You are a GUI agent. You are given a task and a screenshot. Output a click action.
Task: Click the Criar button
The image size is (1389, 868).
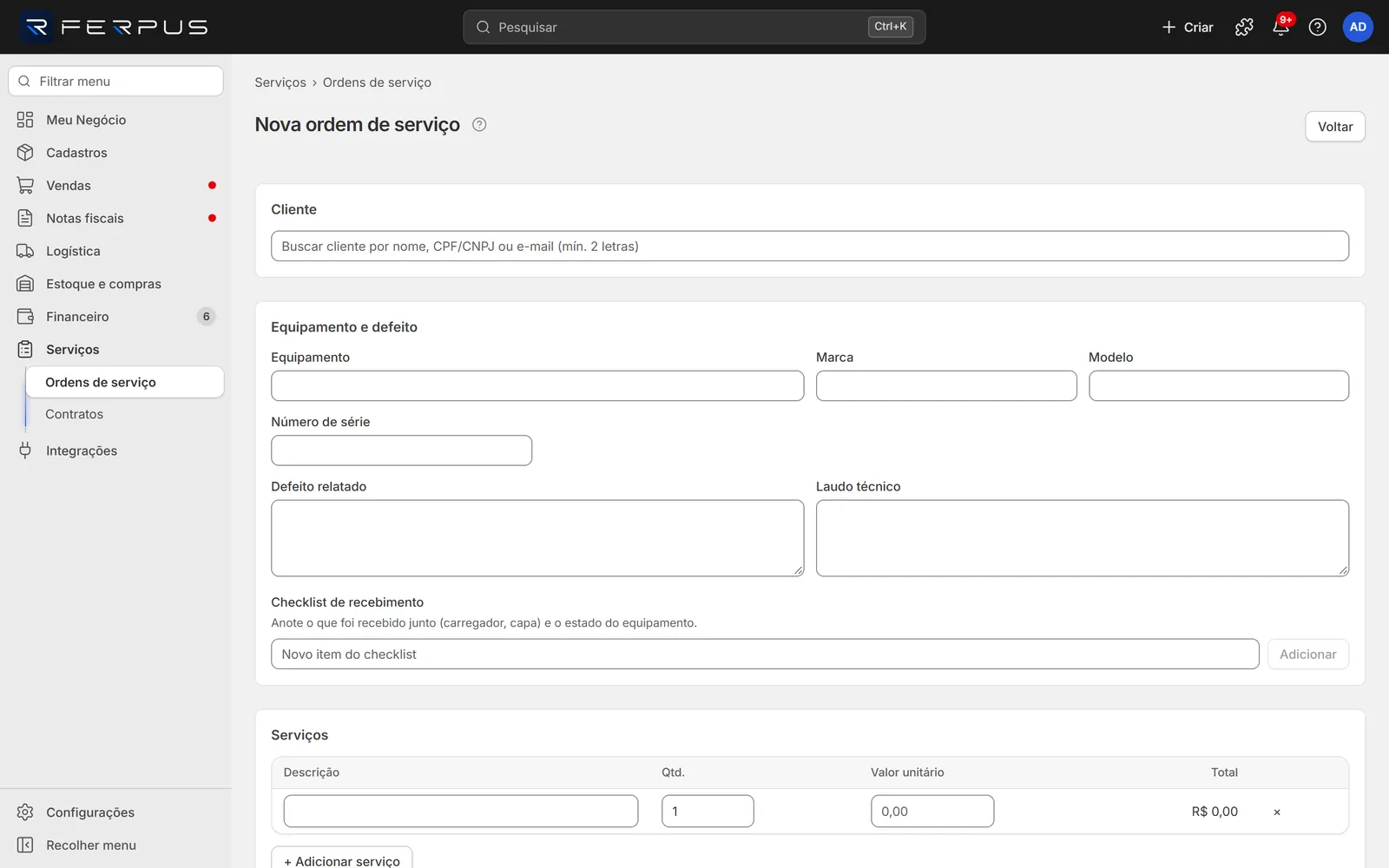click(x=1188, y=27)
